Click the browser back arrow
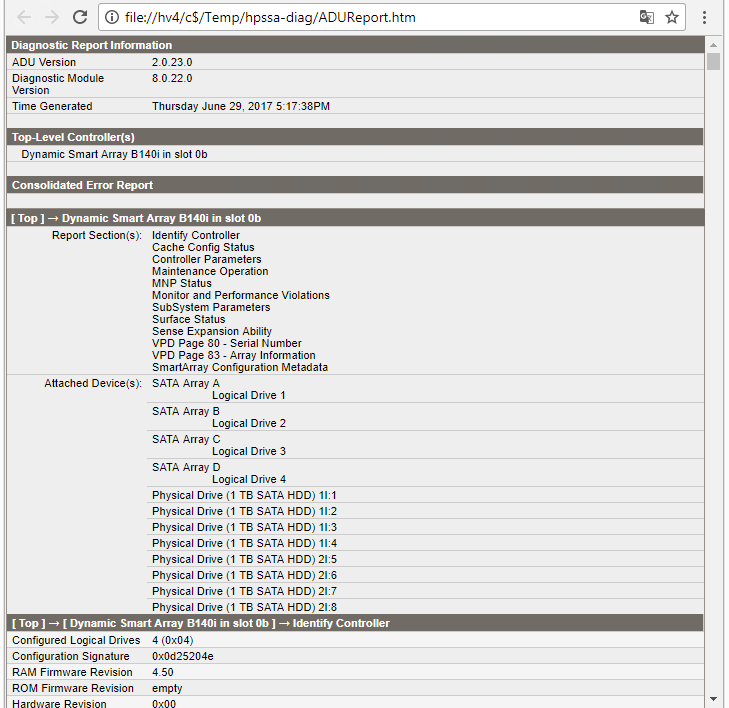The image size is (729, 708). coord(24,17)
